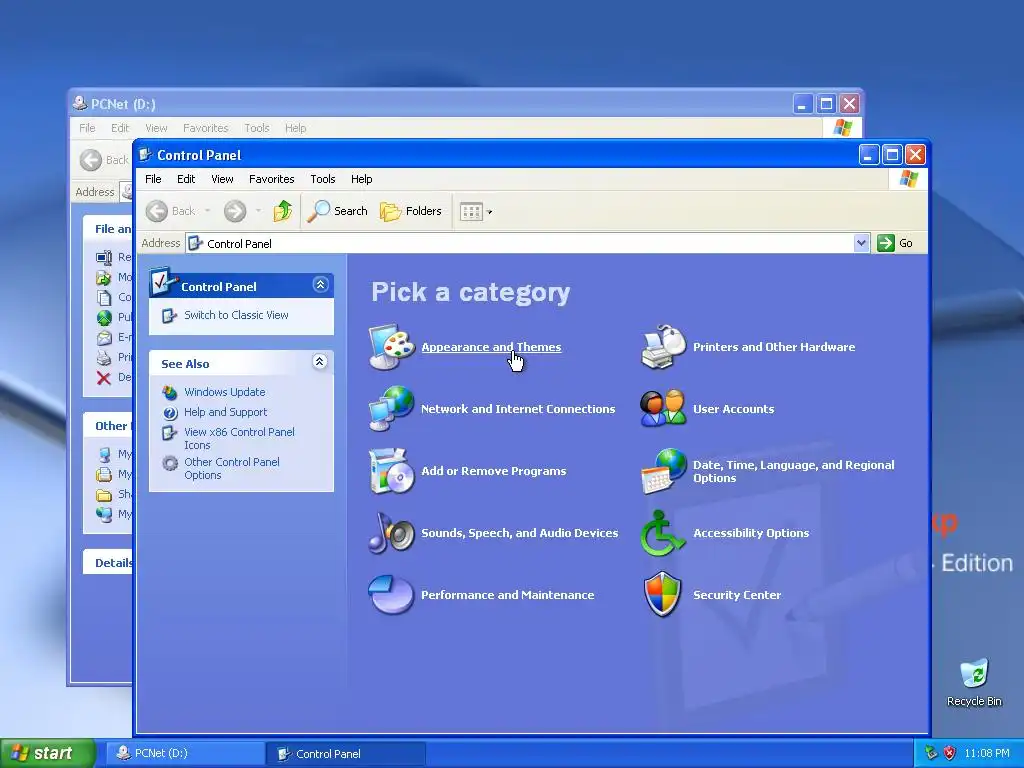Open Performance and Maintenance pie icon
The width and height of the screenshot is (1024, 768).
391,594
